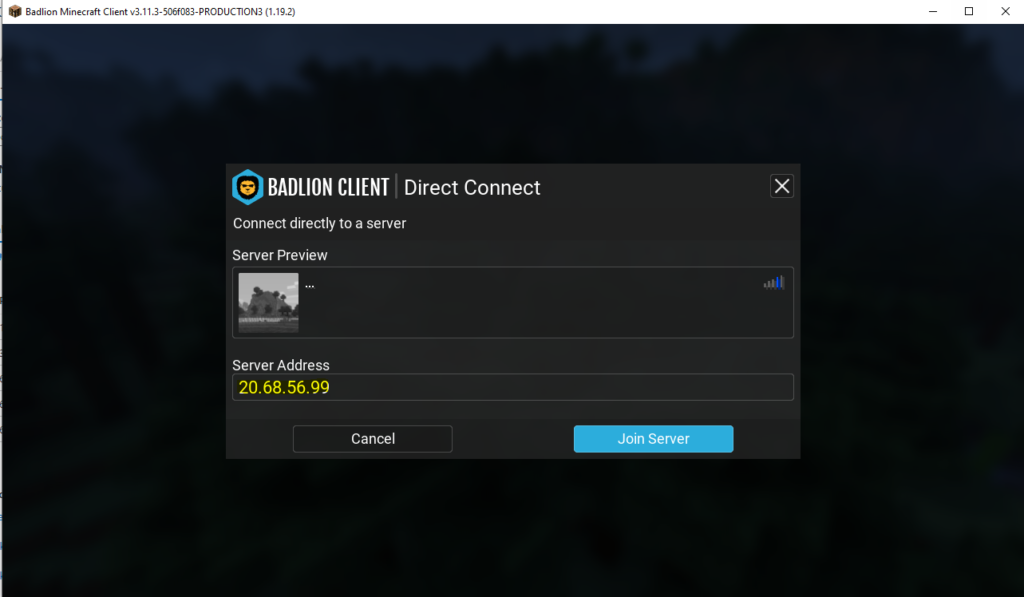Click the Server Address label
The width and height of the screenshot is (1024, 597).
(281, 365)
